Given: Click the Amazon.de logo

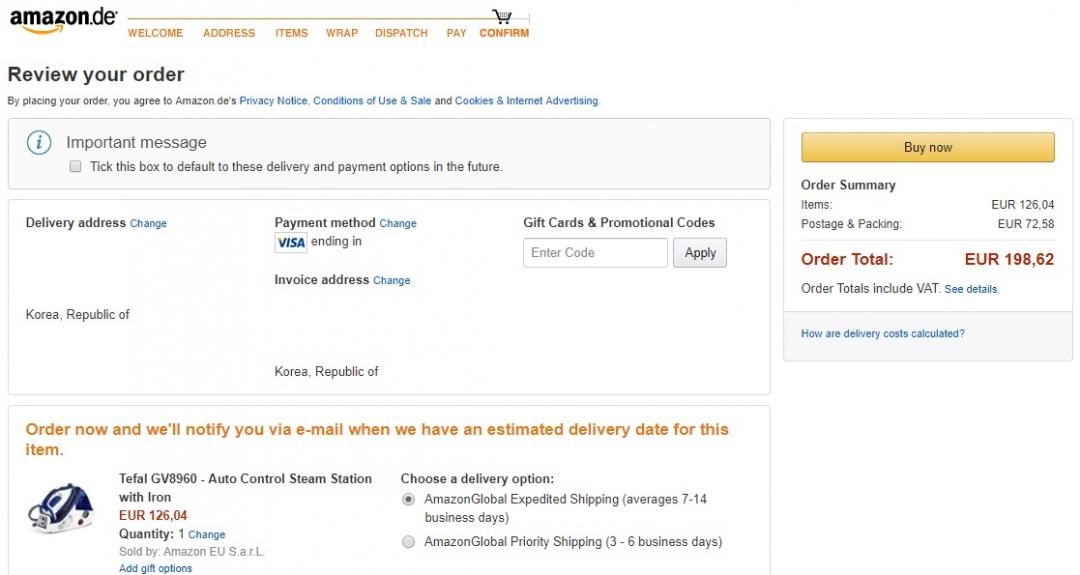Looking at the screenshot, I should coord(63,20).
